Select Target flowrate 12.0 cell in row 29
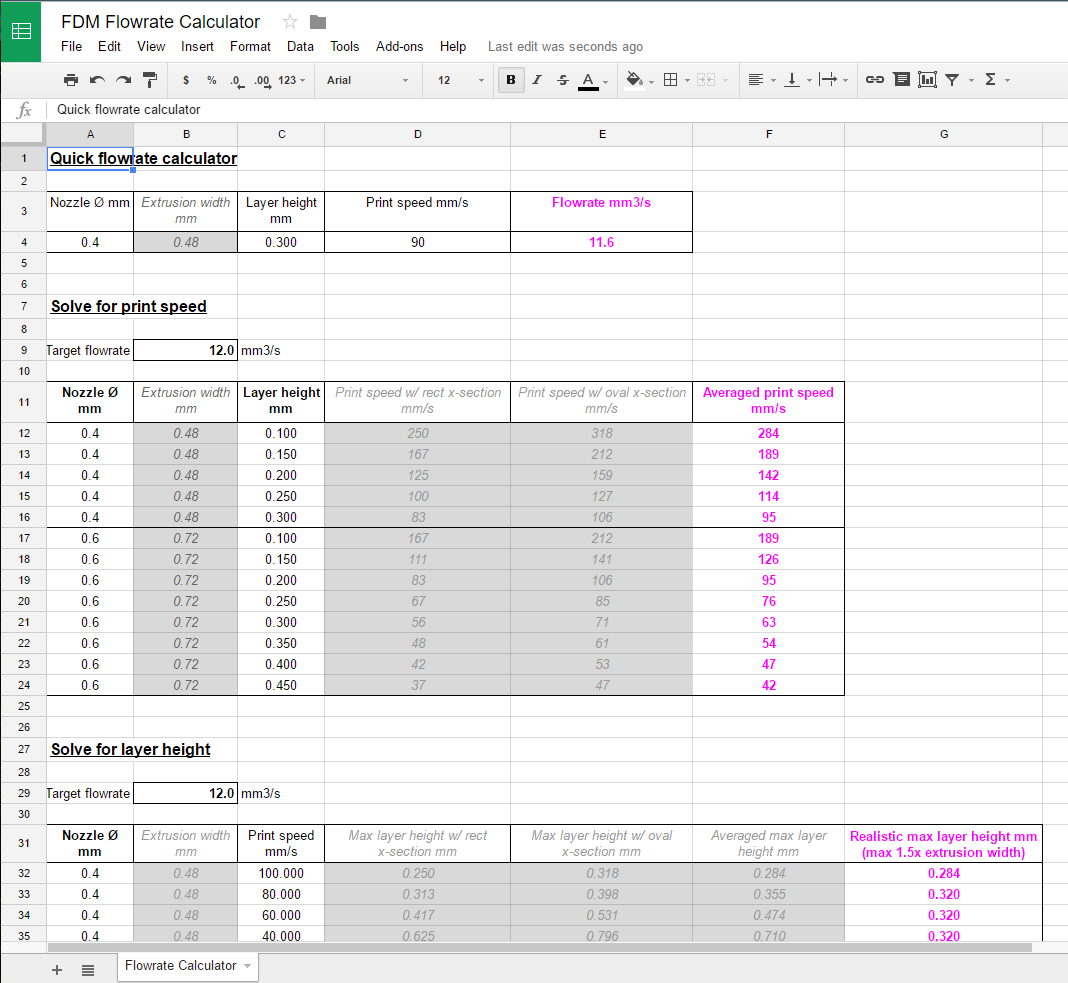Image resolution: width=1068 pixels, height=983 pixels. (x=185, y=793)
